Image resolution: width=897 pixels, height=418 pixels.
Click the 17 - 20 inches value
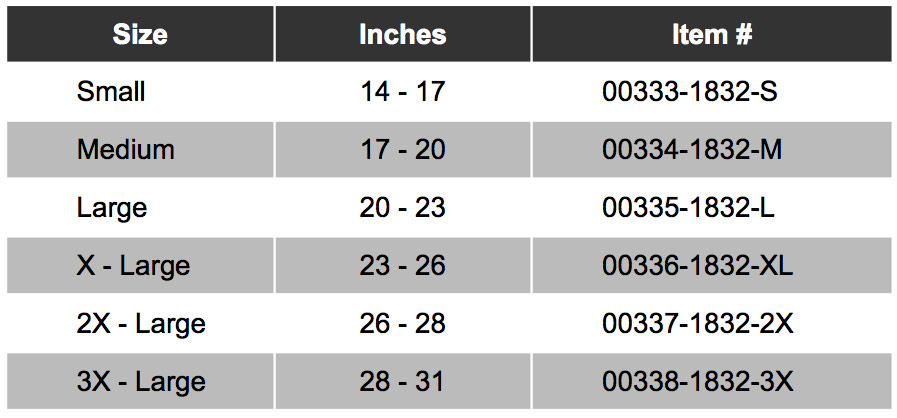pyautogui.click(x=403, y=150)
